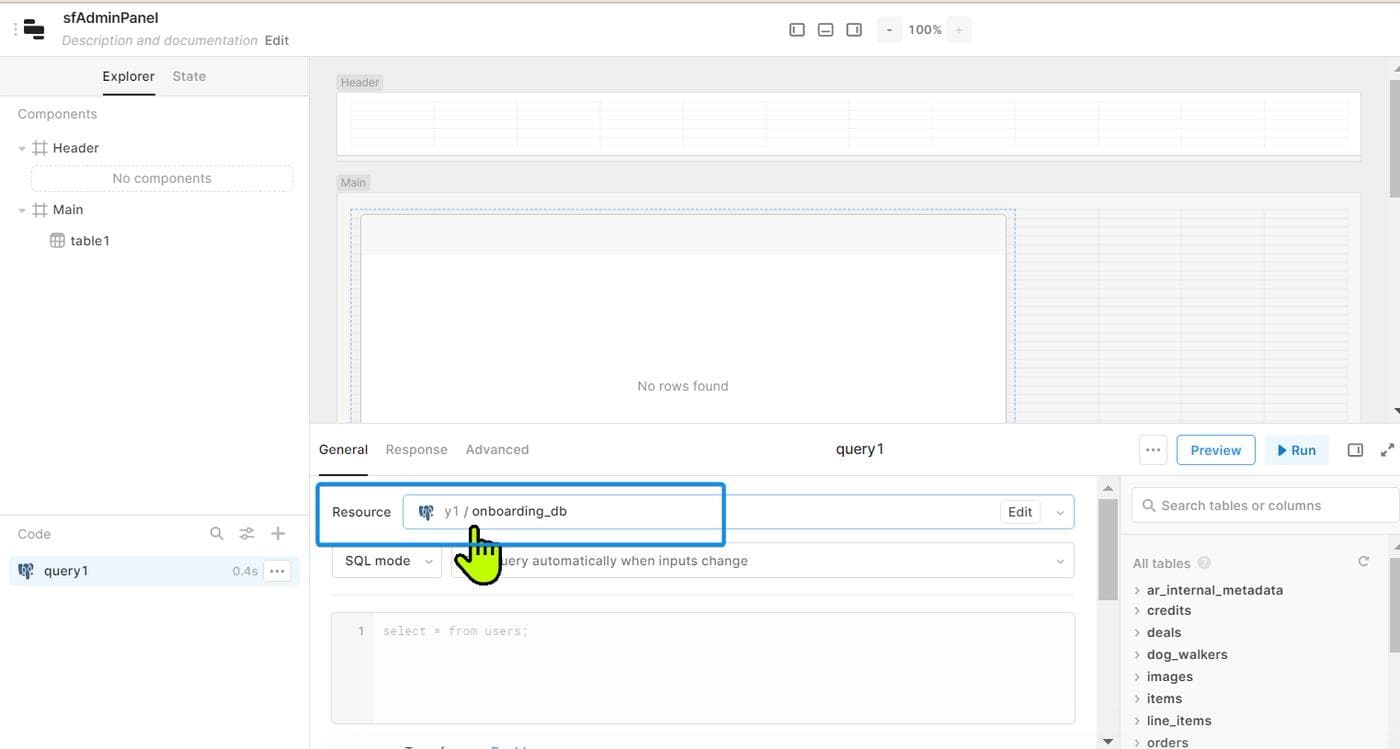
Task: Run query1 with the Run button
Action: pyautogui.click(x=1296, y=450)
